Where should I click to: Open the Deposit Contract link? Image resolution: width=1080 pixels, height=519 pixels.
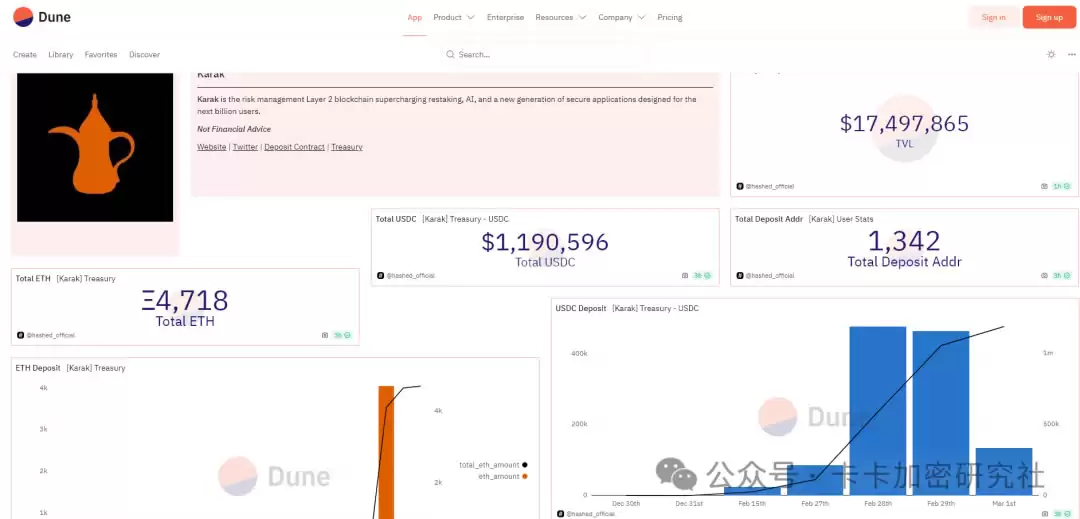pos(294,147)
